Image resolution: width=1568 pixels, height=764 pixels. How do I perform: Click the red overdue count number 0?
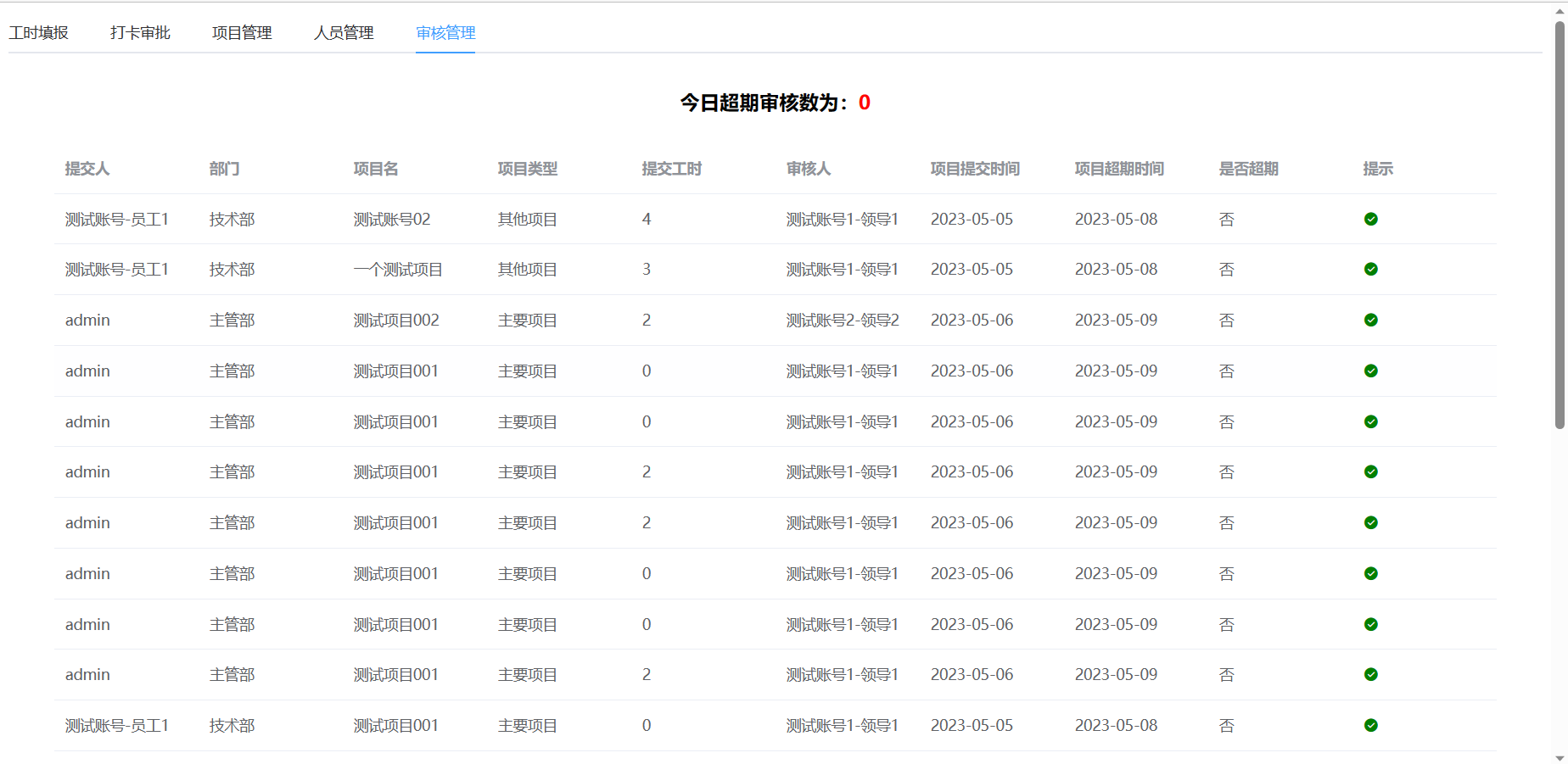coord(864,103)
